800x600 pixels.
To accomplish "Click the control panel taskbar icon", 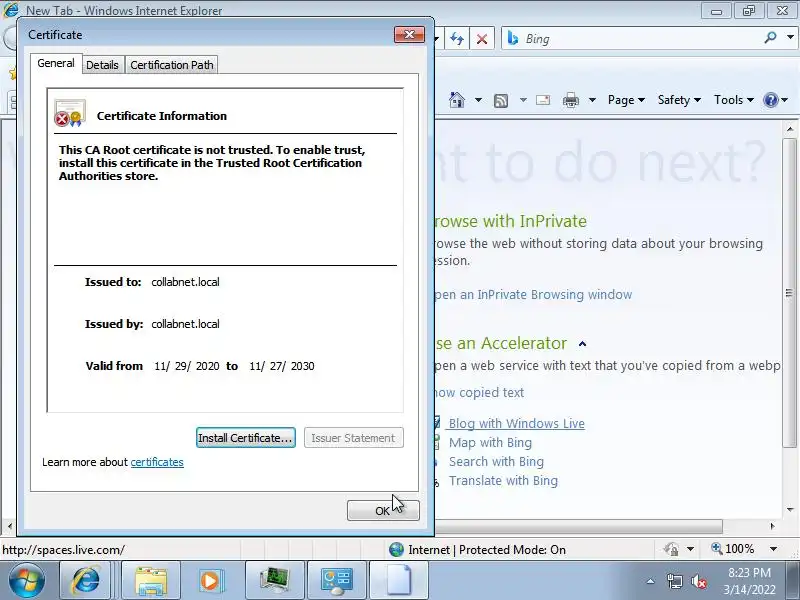I will click(337, 581).
